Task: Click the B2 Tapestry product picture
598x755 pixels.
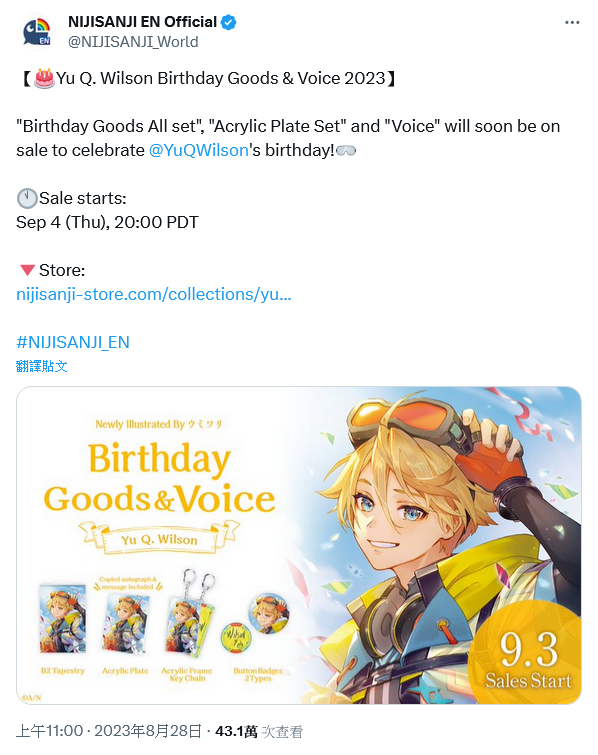Action: 63,619
